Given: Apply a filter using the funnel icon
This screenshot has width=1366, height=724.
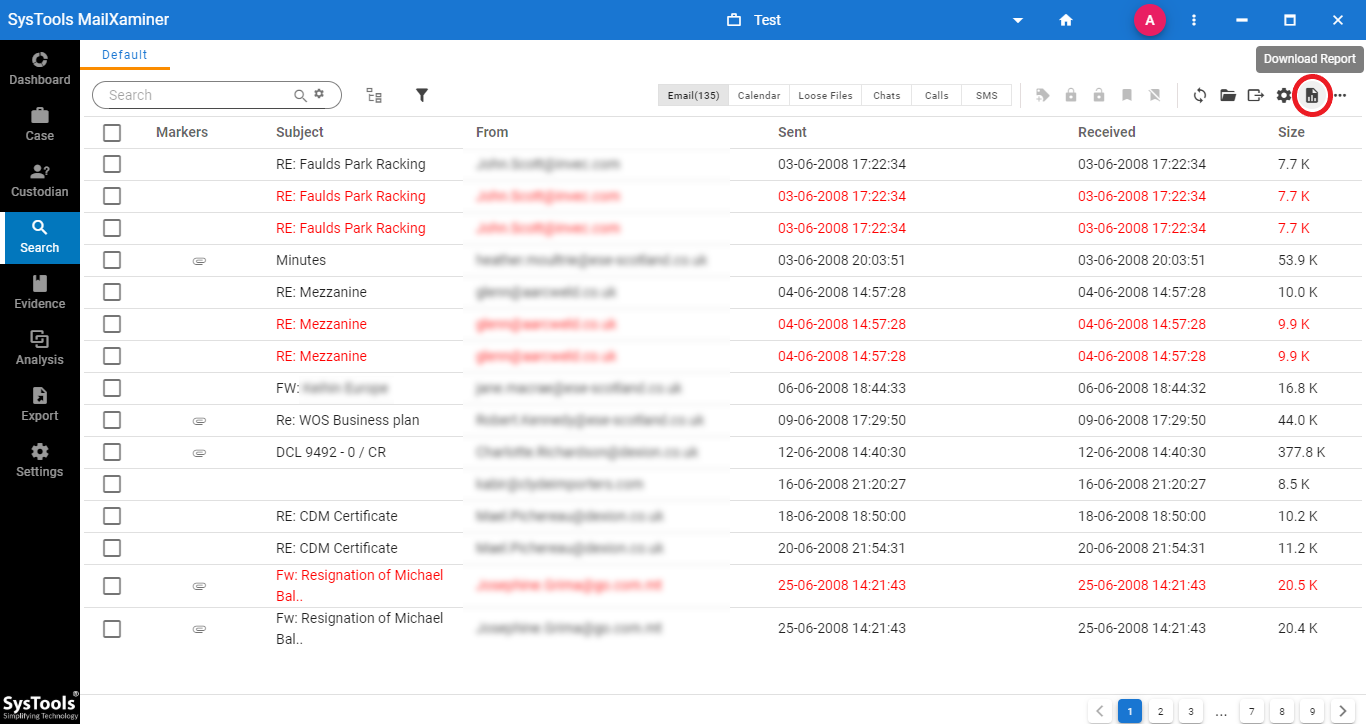Looking at the screenshot, I should pos(421,95).
